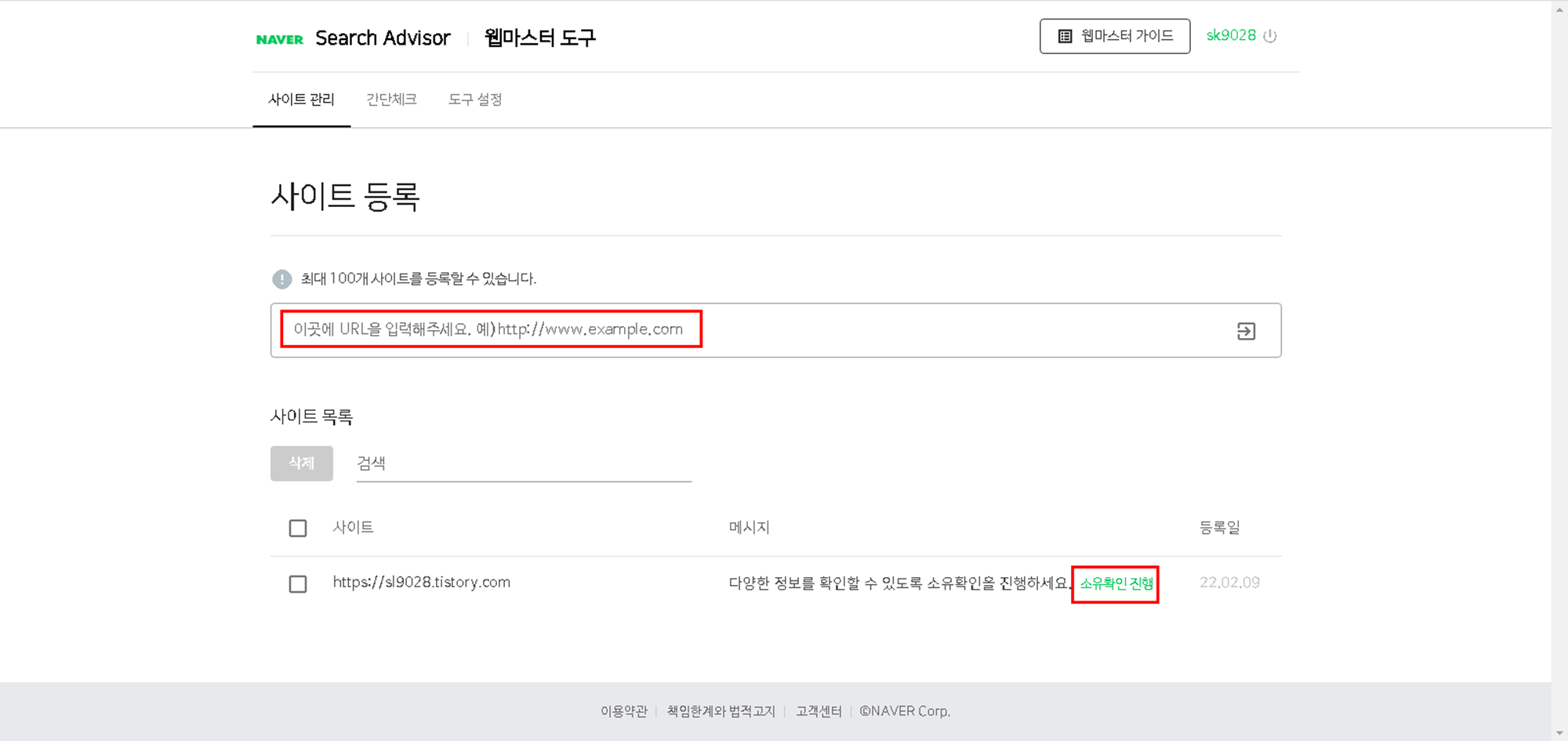Switch to the 도구 설정 tab
This screenshot has width=1568, height=741.
[x=475, y=100]
